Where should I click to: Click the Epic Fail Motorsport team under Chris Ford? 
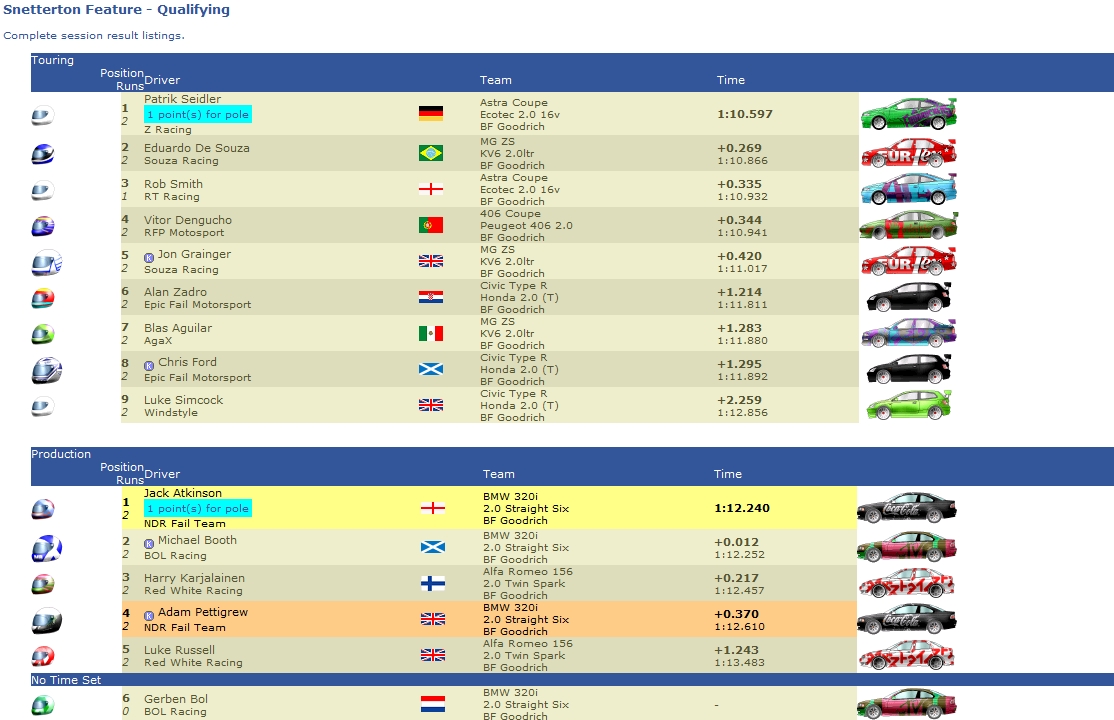click(198, 377)
